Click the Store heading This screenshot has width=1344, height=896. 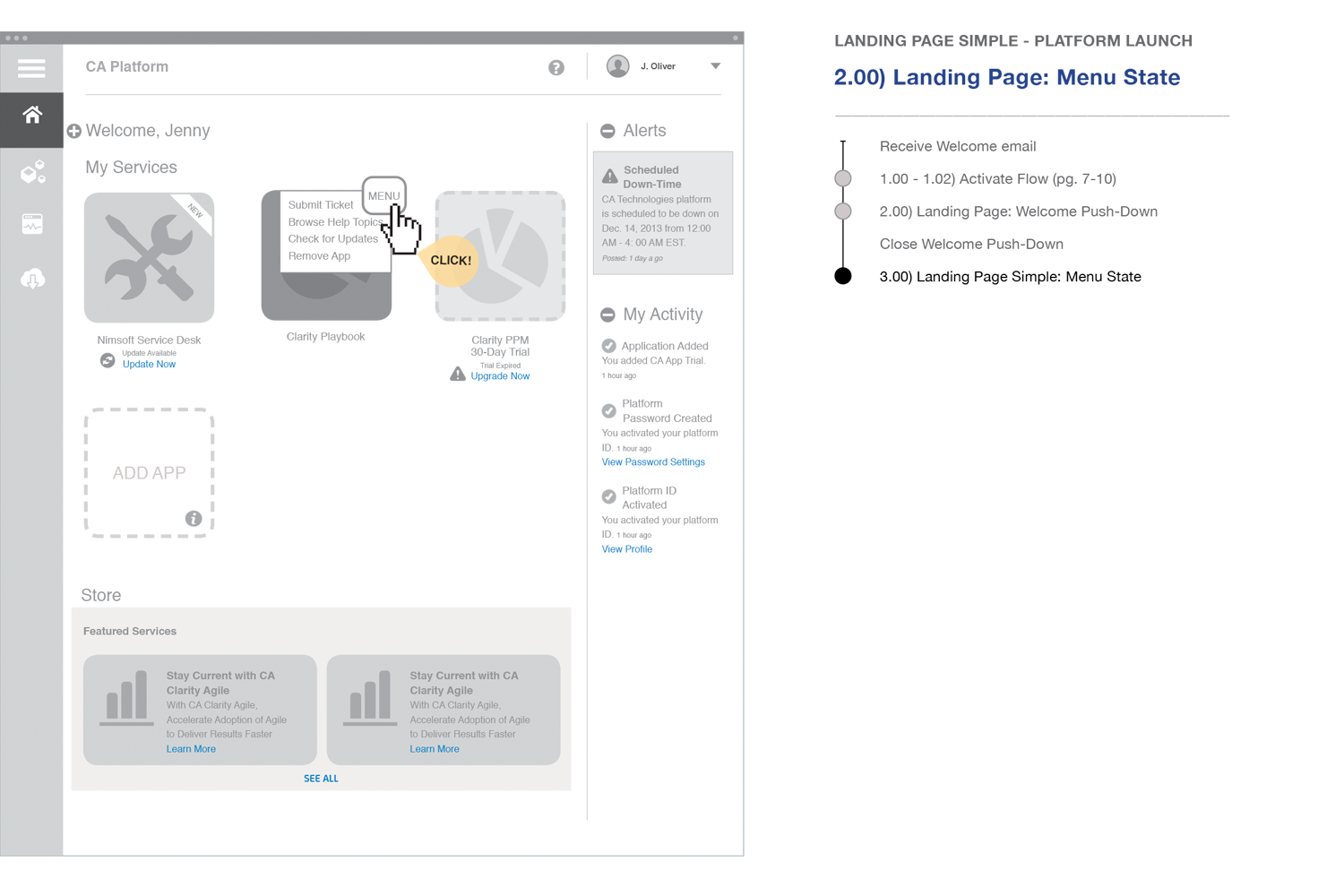click(x=101, y=596)
